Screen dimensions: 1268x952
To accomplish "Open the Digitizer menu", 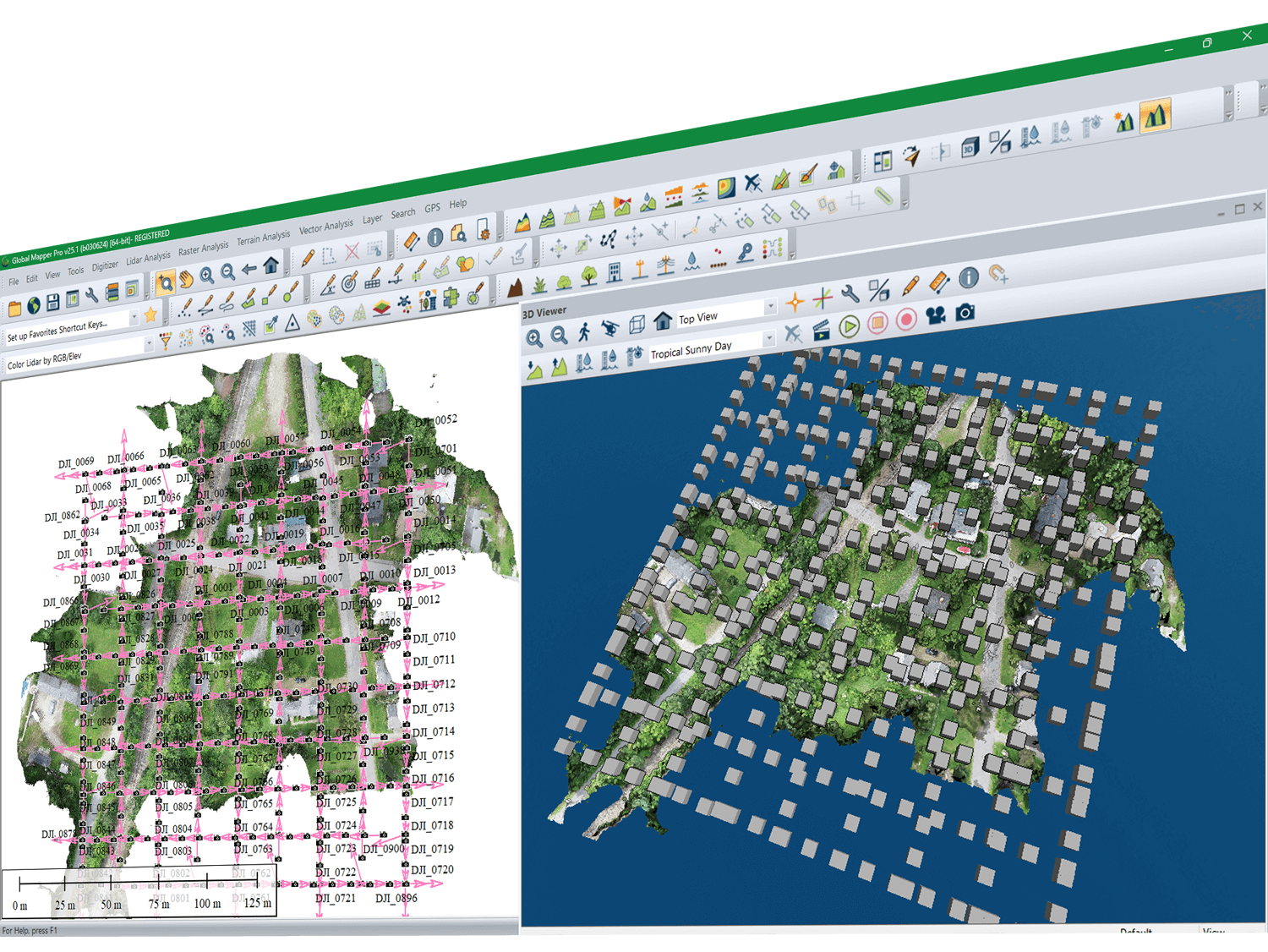I will 105,265.
